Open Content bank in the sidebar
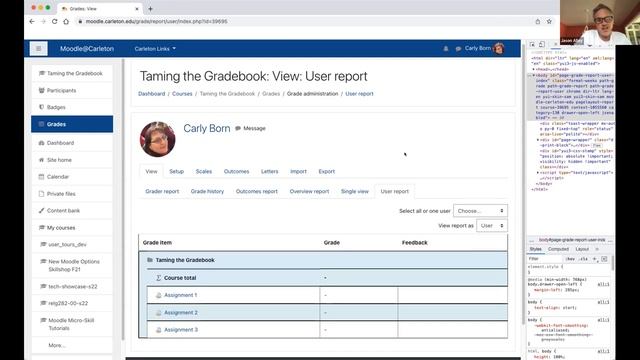 (x=72, y=211)
